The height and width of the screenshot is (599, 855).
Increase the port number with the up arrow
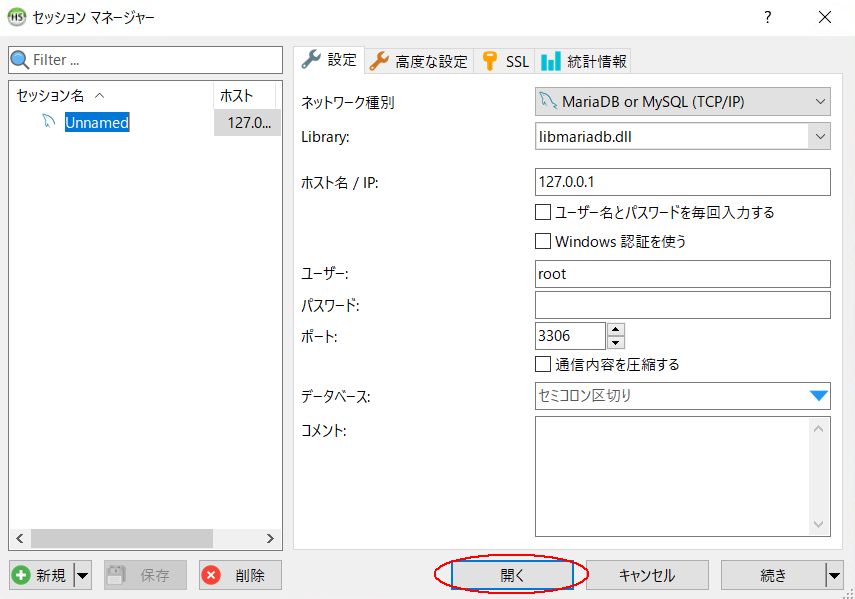pyautogui.click(x=616, y=329)
